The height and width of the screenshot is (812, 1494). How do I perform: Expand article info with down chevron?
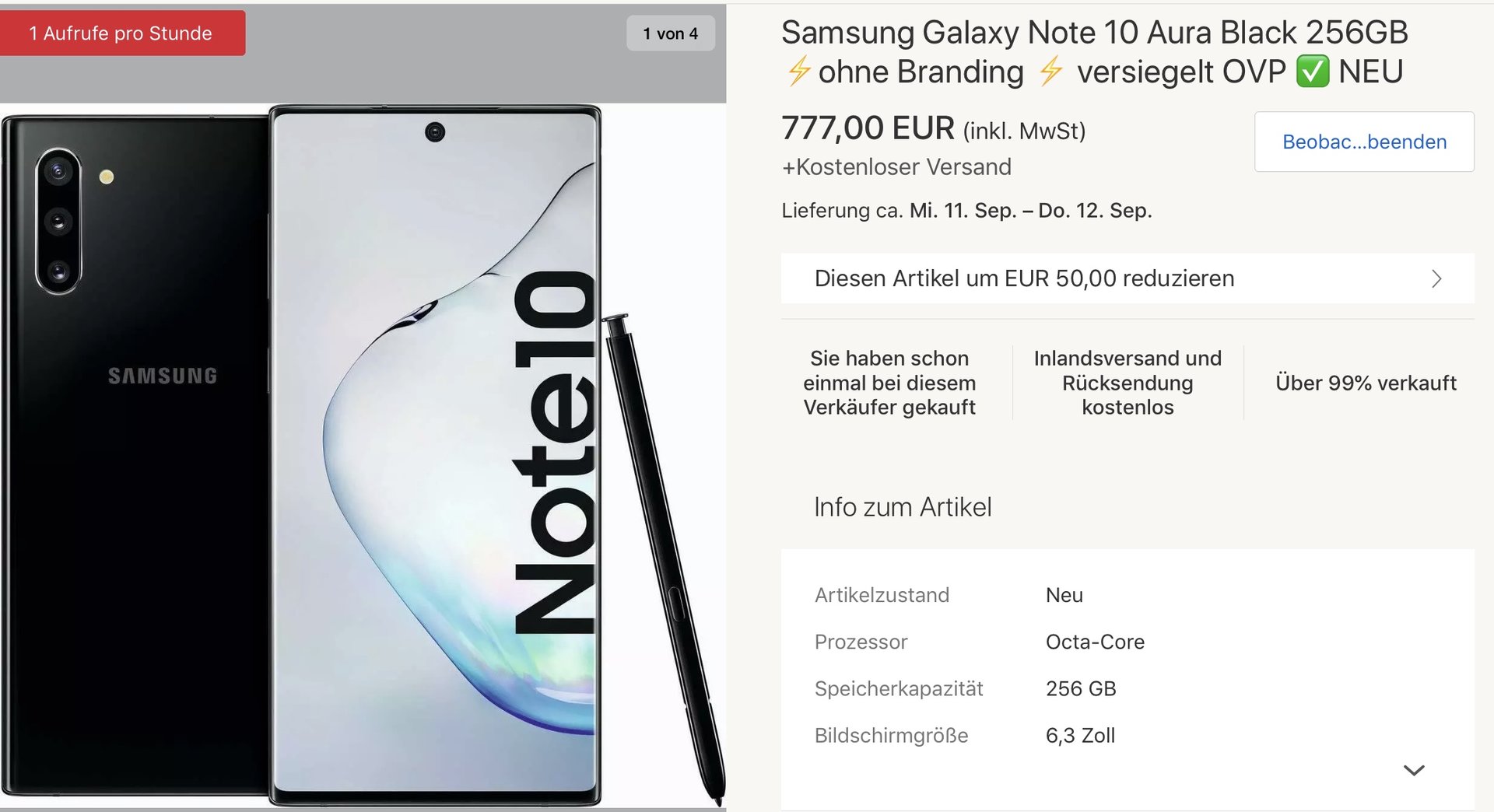coord(1413,770)
